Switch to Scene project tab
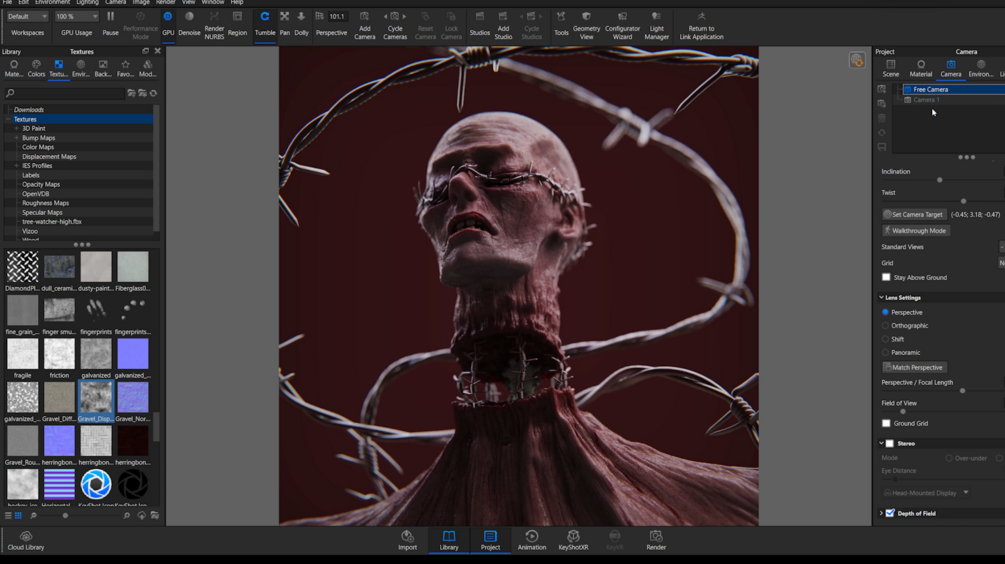The image size is (1005, 564). pyautogui.click(x=890, y=68)
